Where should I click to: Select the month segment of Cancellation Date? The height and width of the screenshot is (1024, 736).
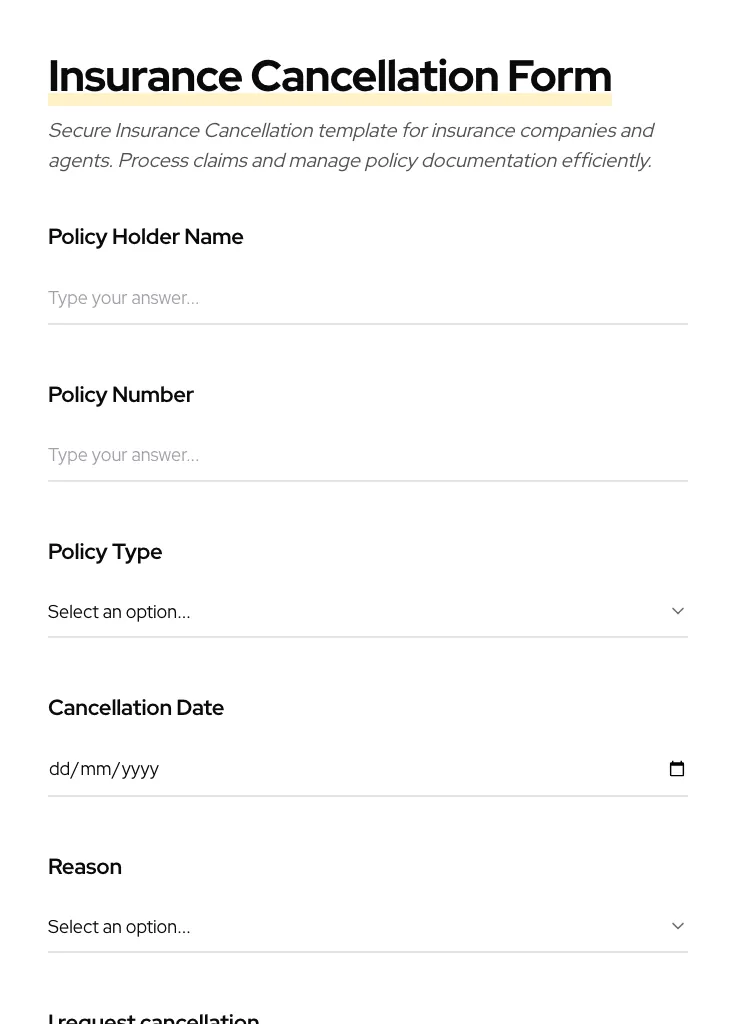coord(96,769)
